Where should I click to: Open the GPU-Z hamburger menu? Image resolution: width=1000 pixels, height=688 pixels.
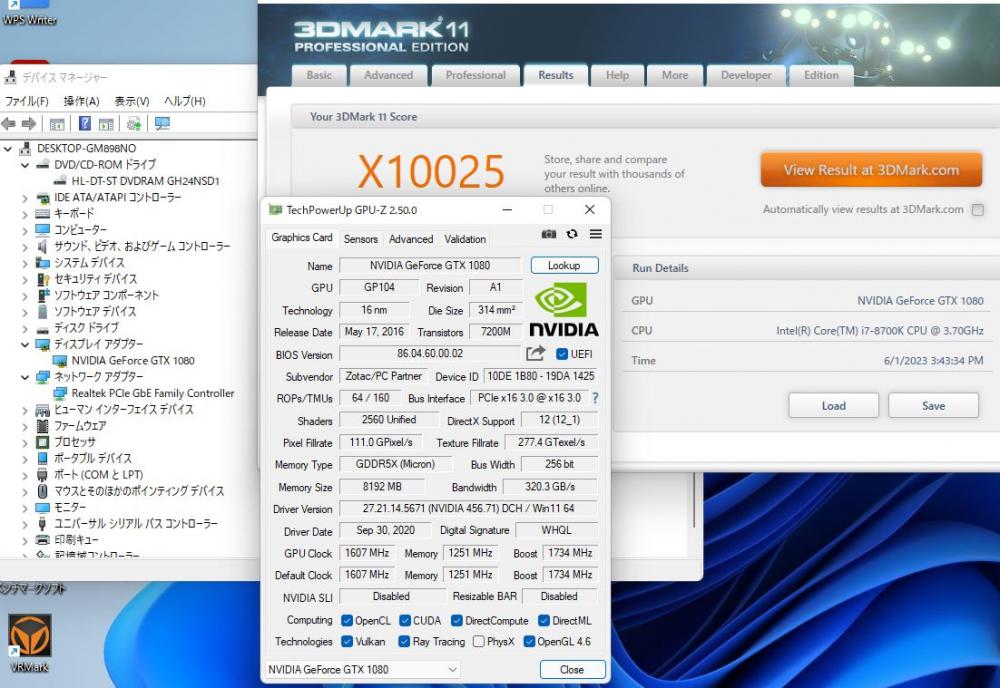[x=596, y=234]
